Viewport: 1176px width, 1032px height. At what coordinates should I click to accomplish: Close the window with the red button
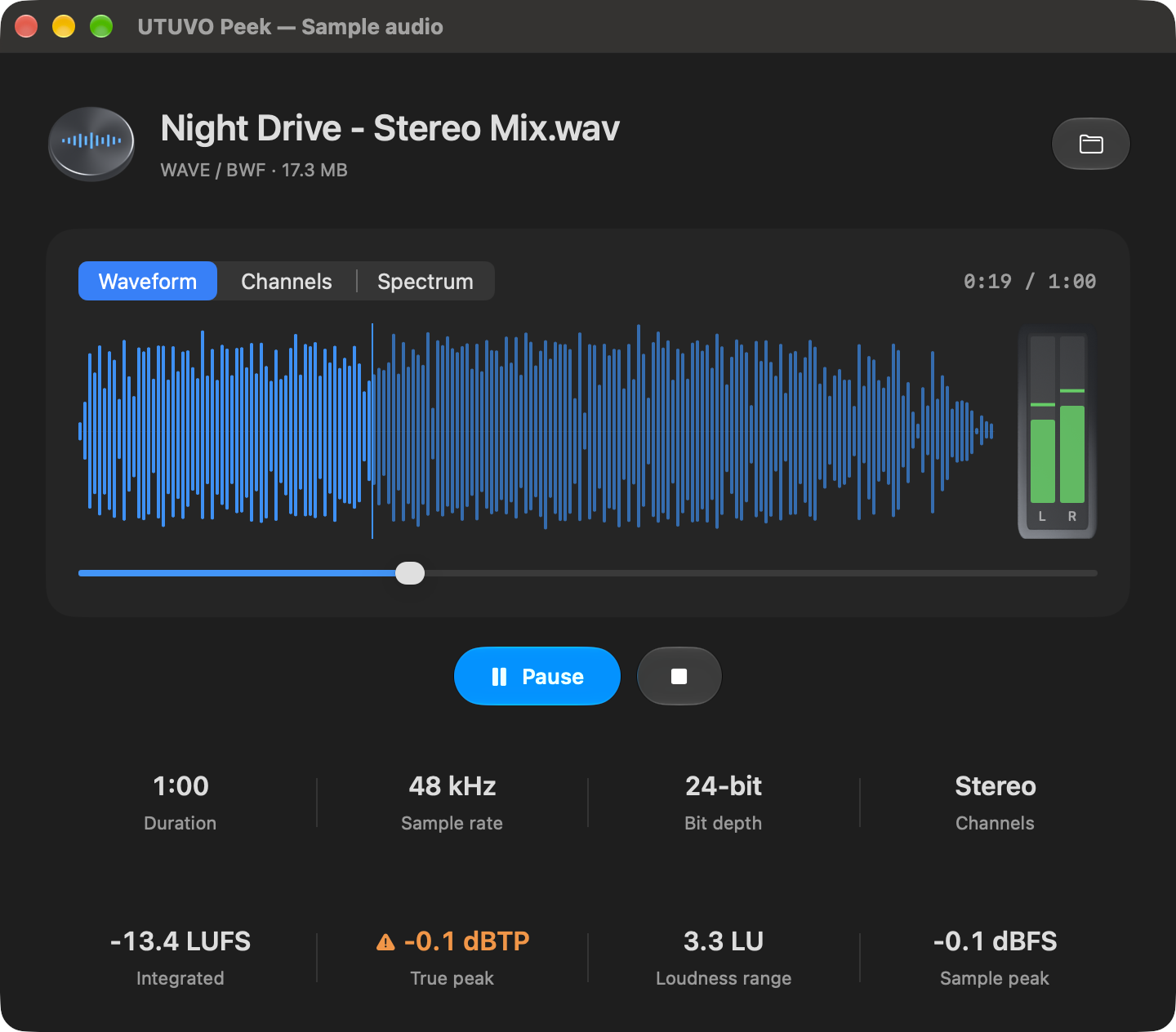point(27,26)
